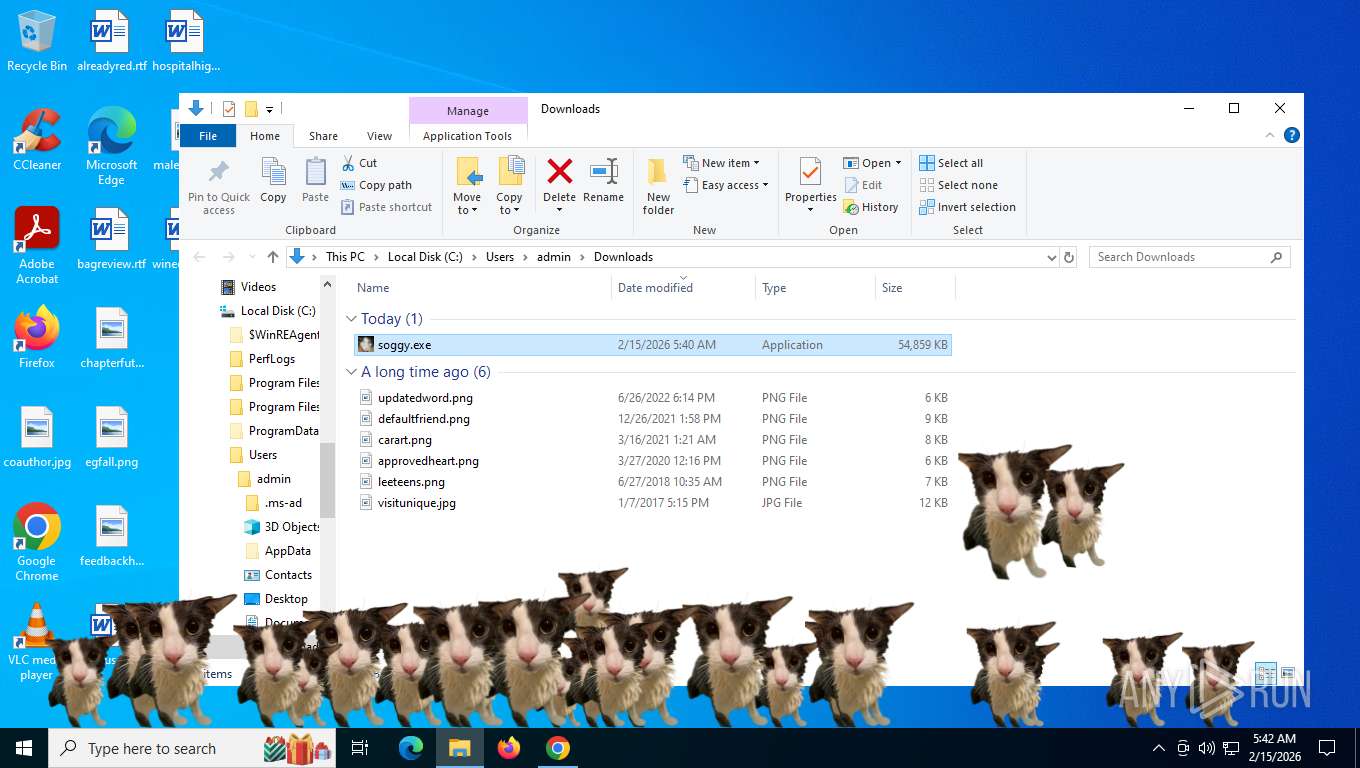Select defaultfriend.png file

pyautogui.click(x=653, y=419)
